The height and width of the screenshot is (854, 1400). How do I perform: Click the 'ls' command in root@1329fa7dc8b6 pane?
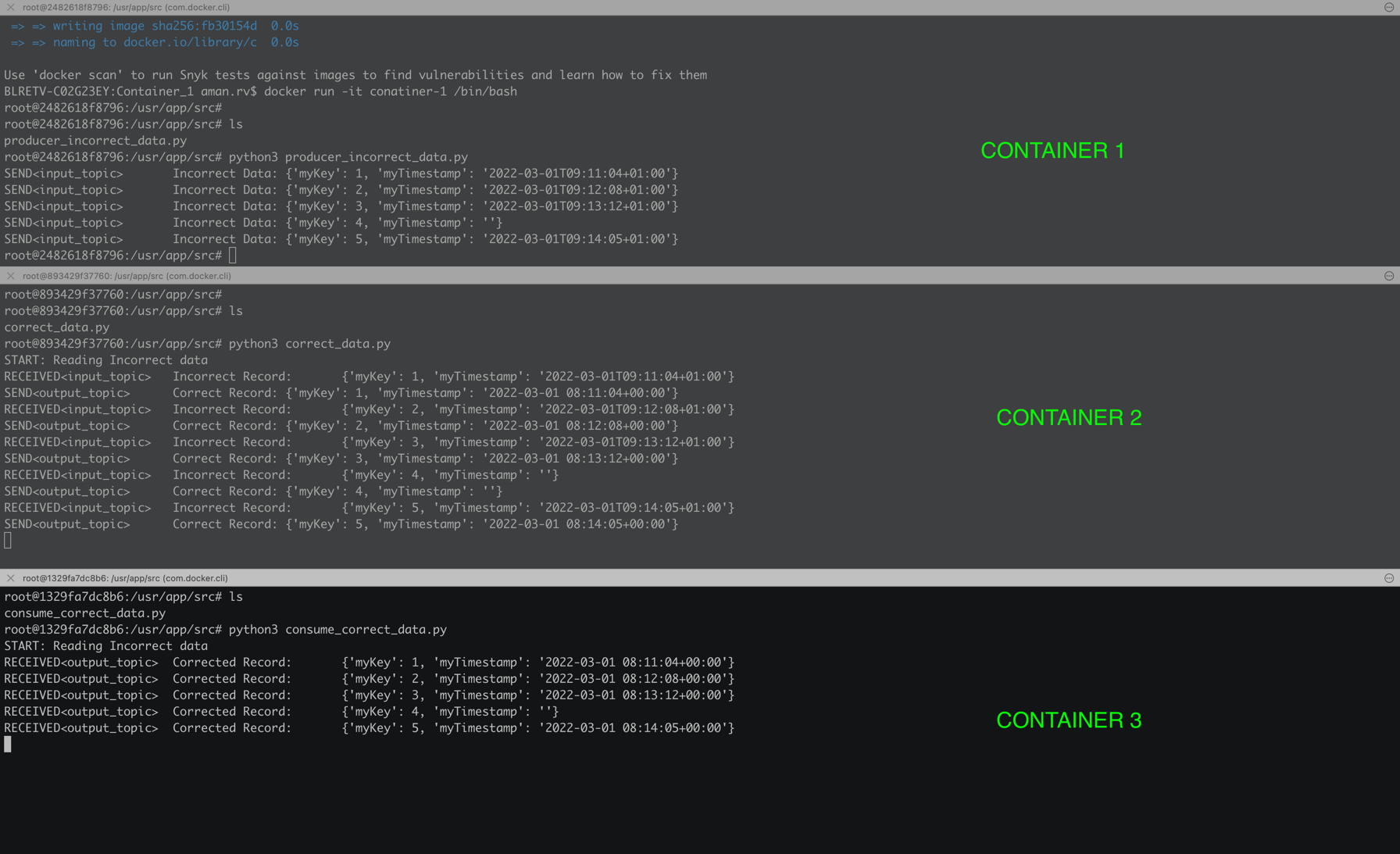point(236,597)
